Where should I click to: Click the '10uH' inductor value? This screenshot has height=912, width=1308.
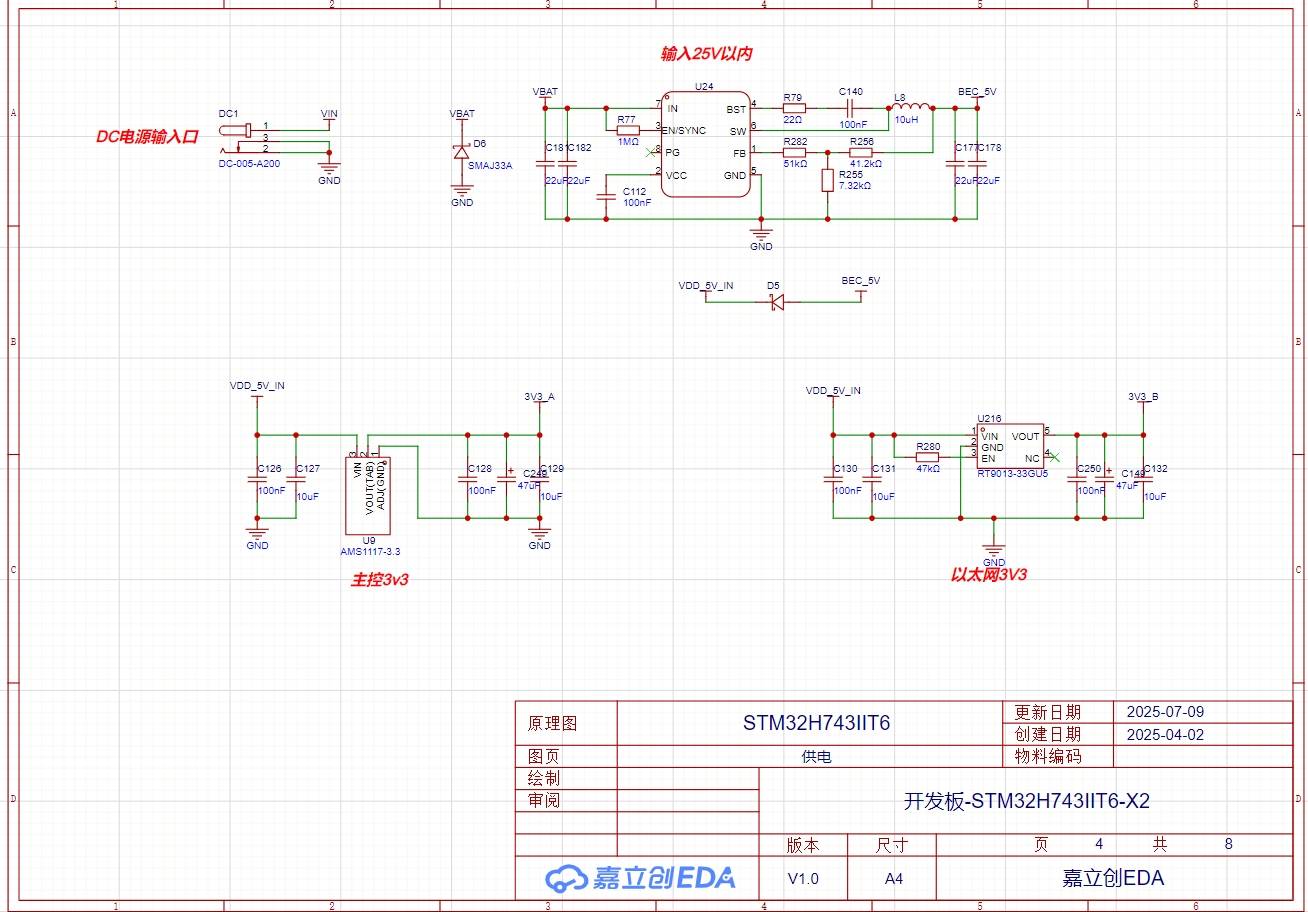coord(906,119)
